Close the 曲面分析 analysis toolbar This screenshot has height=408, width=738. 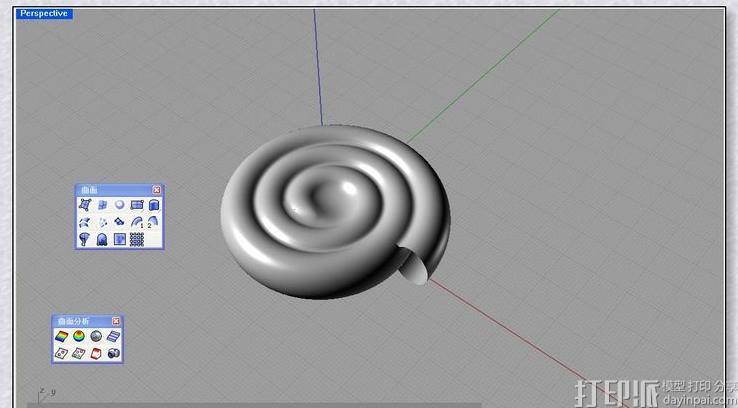(x=116, y=321)
